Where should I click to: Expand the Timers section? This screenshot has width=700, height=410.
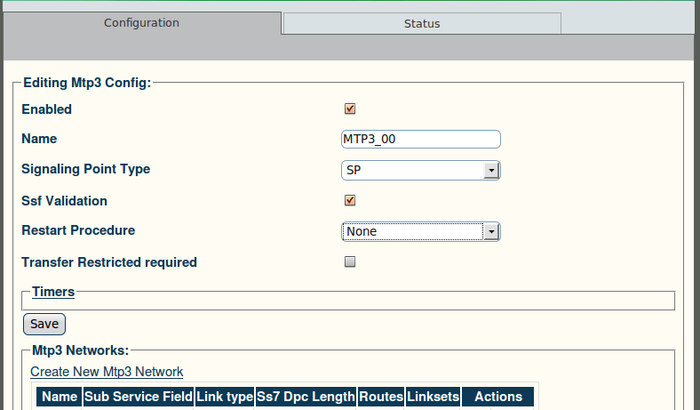click(53, 292)
